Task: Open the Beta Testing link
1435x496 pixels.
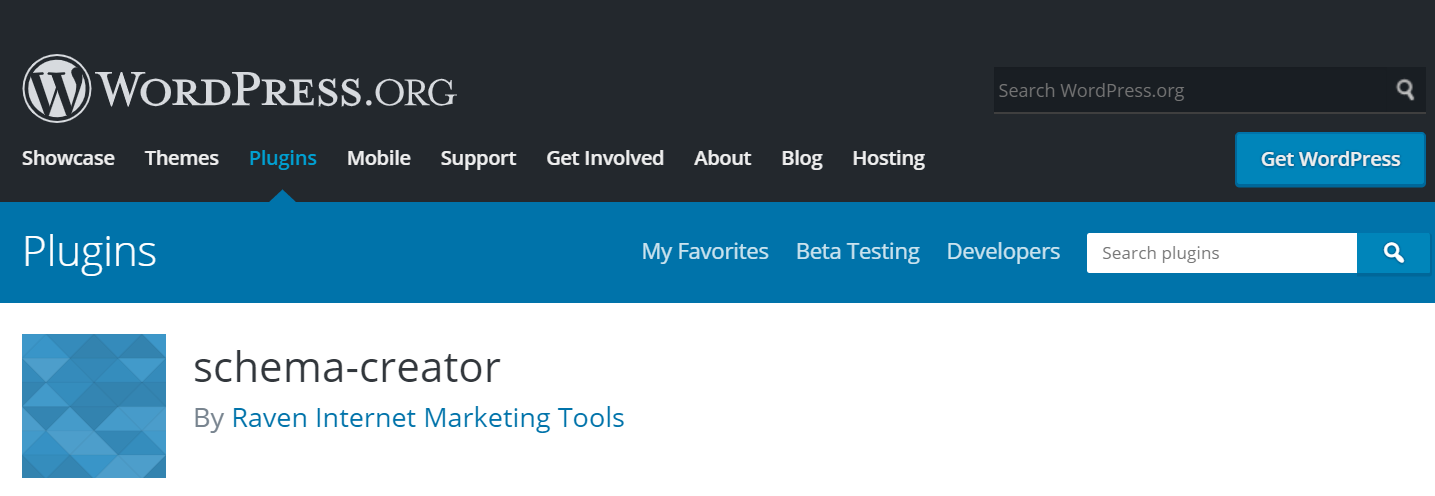Action: 858,252
